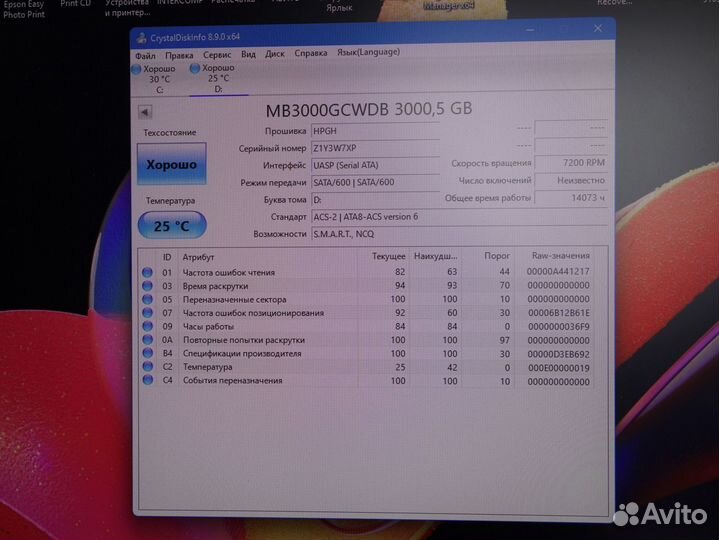Click the C: drive status indicator circle
This screenshot has width=719, height=540.
coord(136,69)
